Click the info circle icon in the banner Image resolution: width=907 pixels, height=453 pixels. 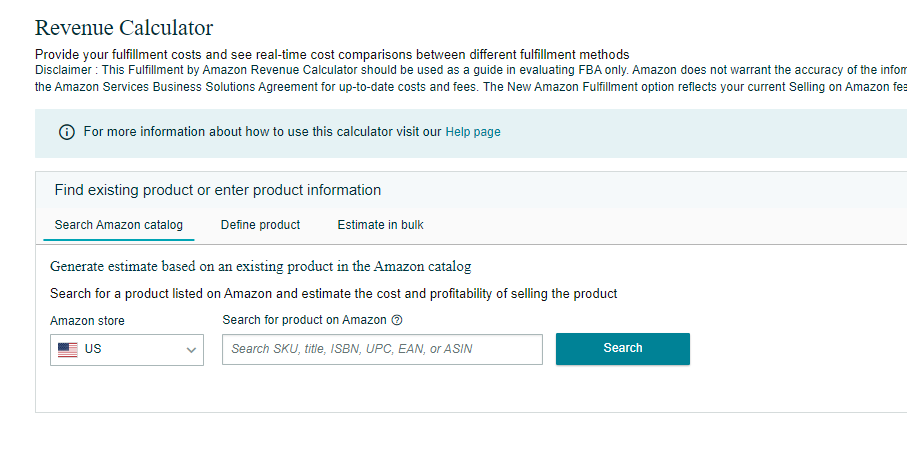click(x=67, y=132)
